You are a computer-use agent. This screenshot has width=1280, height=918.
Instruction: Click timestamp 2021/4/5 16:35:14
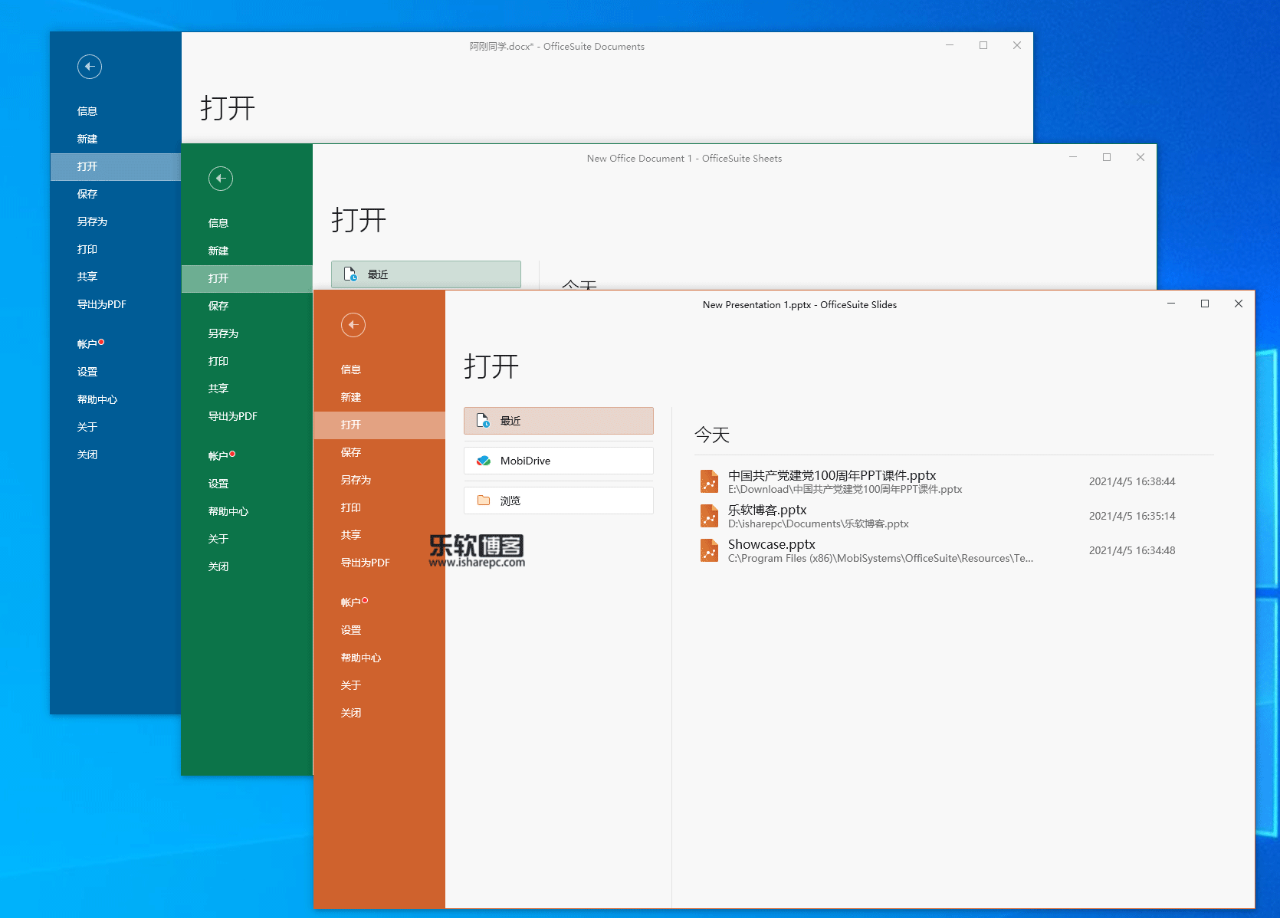(x=1132, y=516)
